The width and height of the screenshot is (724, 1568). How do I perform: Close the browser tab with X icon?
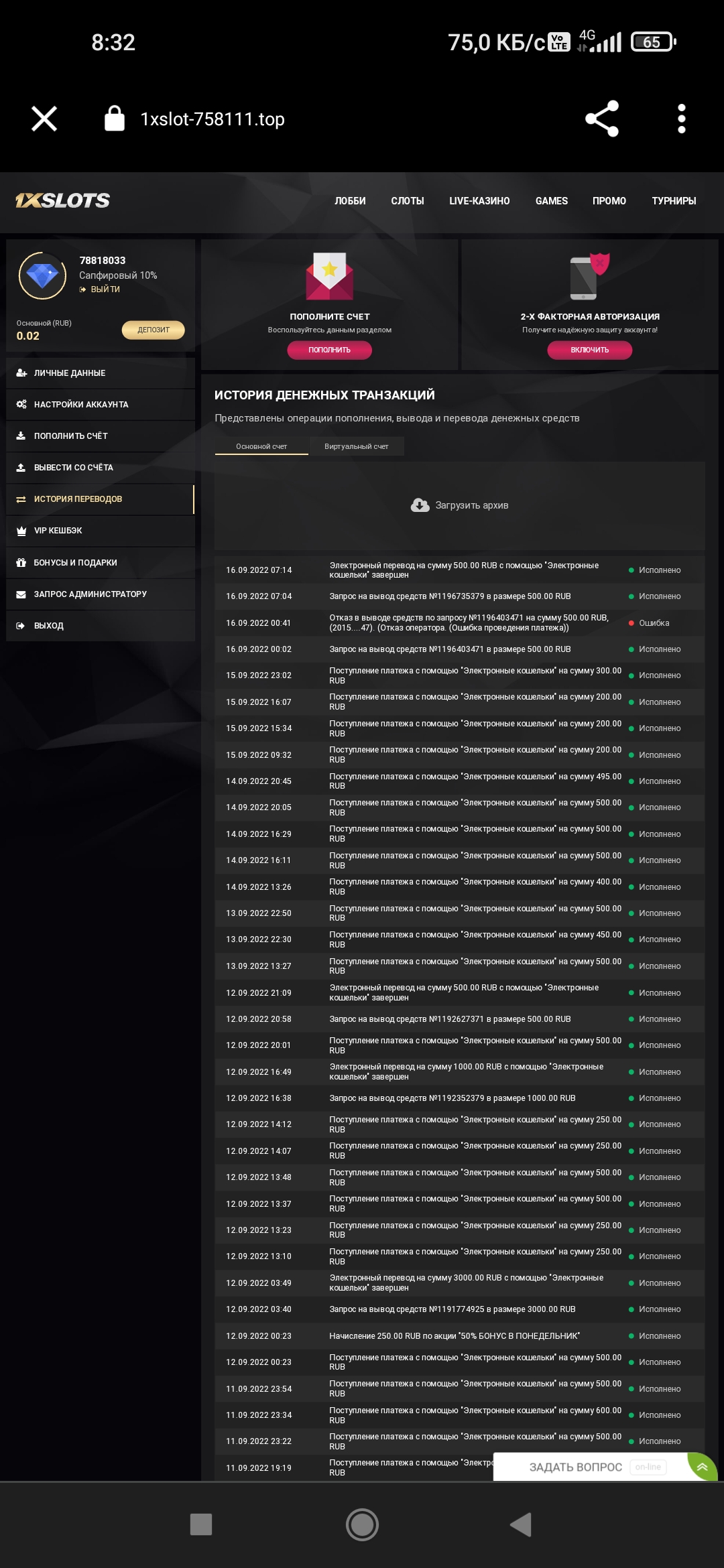click(44, 119)
